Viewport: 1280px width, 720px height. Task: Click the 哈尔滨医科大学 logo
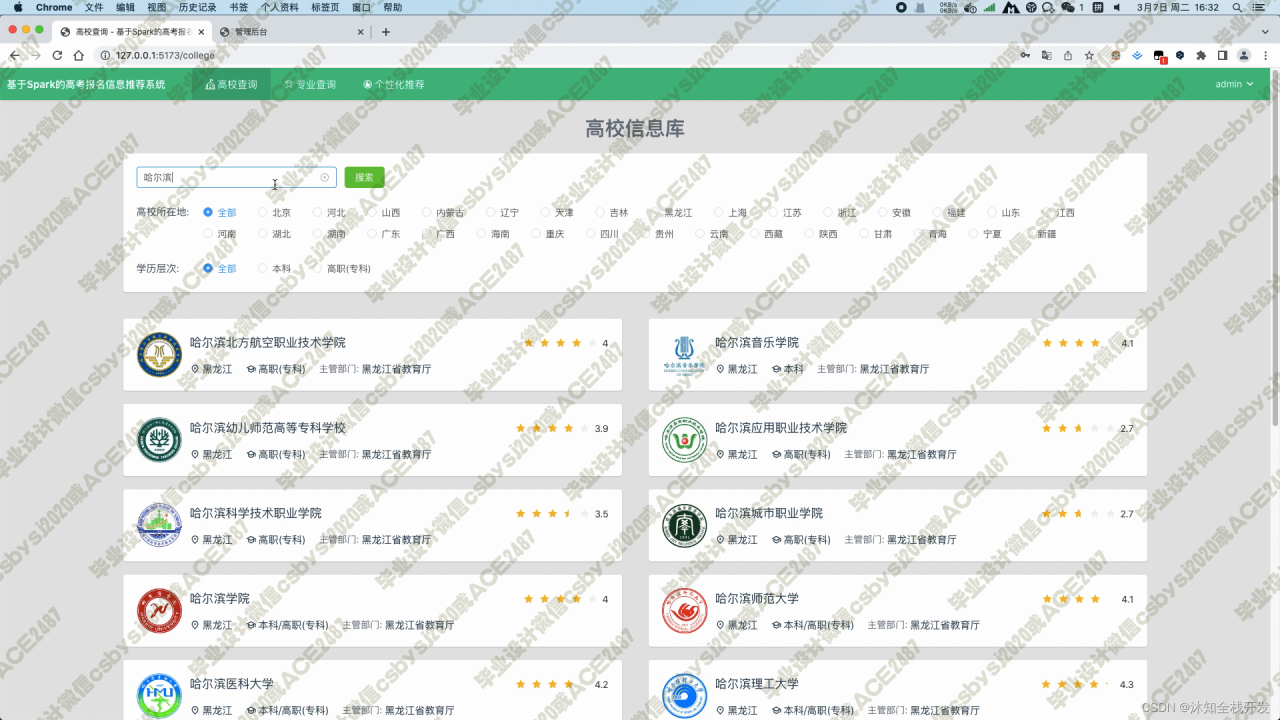tap(159, 696)
